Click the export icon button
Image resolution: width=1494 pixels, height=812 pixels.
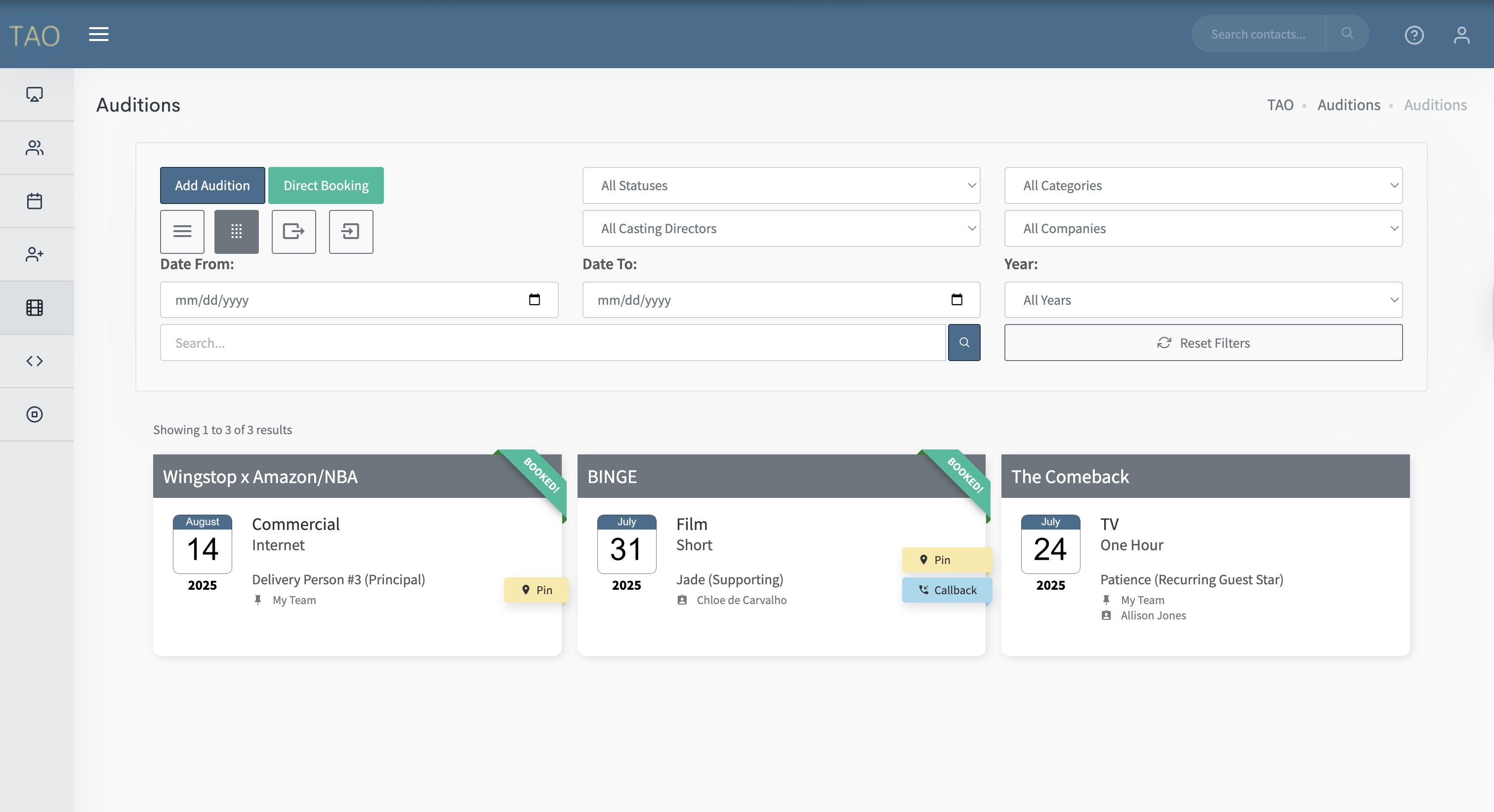(x=293, y=232)
